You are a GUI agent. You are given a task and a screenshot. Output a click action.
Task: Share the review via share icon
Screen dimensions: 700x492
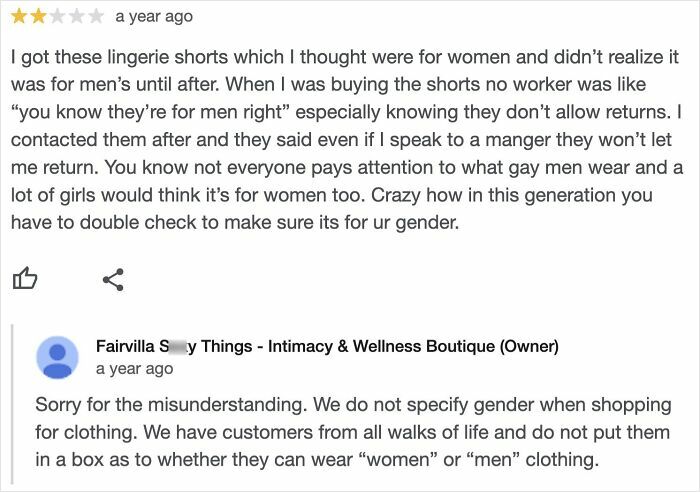[113, 279]
